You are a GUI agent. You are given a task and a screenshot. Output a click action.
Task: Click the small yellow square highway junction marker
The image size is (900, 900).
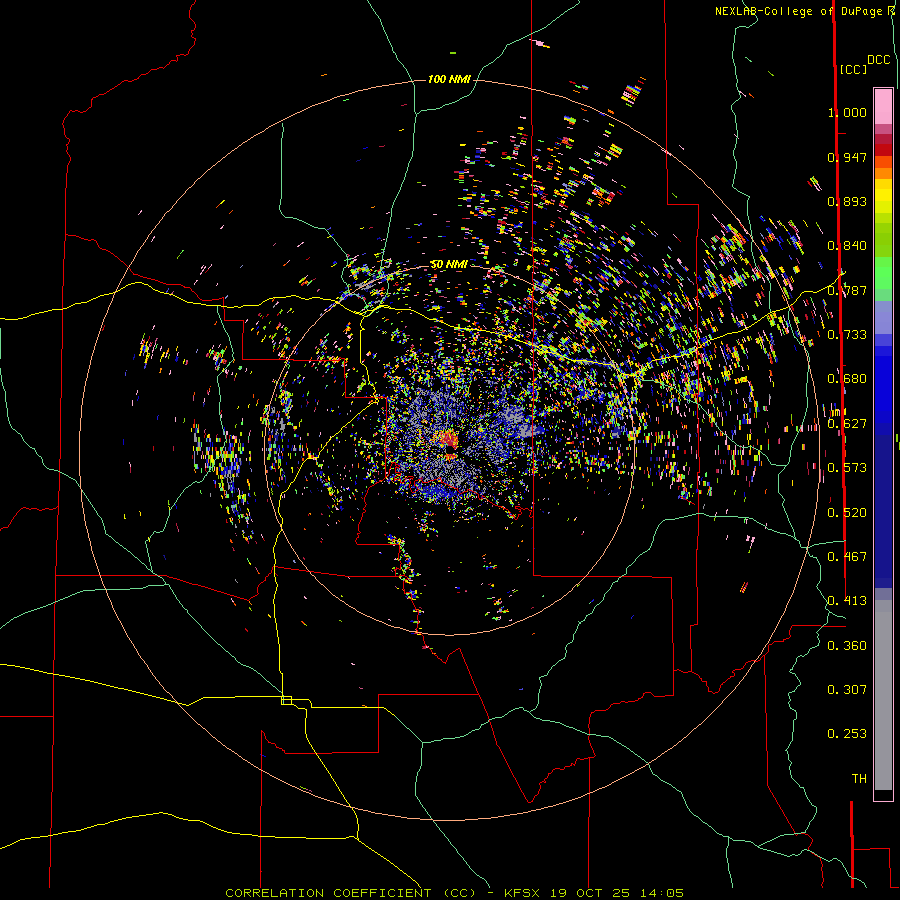[x=286, y=700]
